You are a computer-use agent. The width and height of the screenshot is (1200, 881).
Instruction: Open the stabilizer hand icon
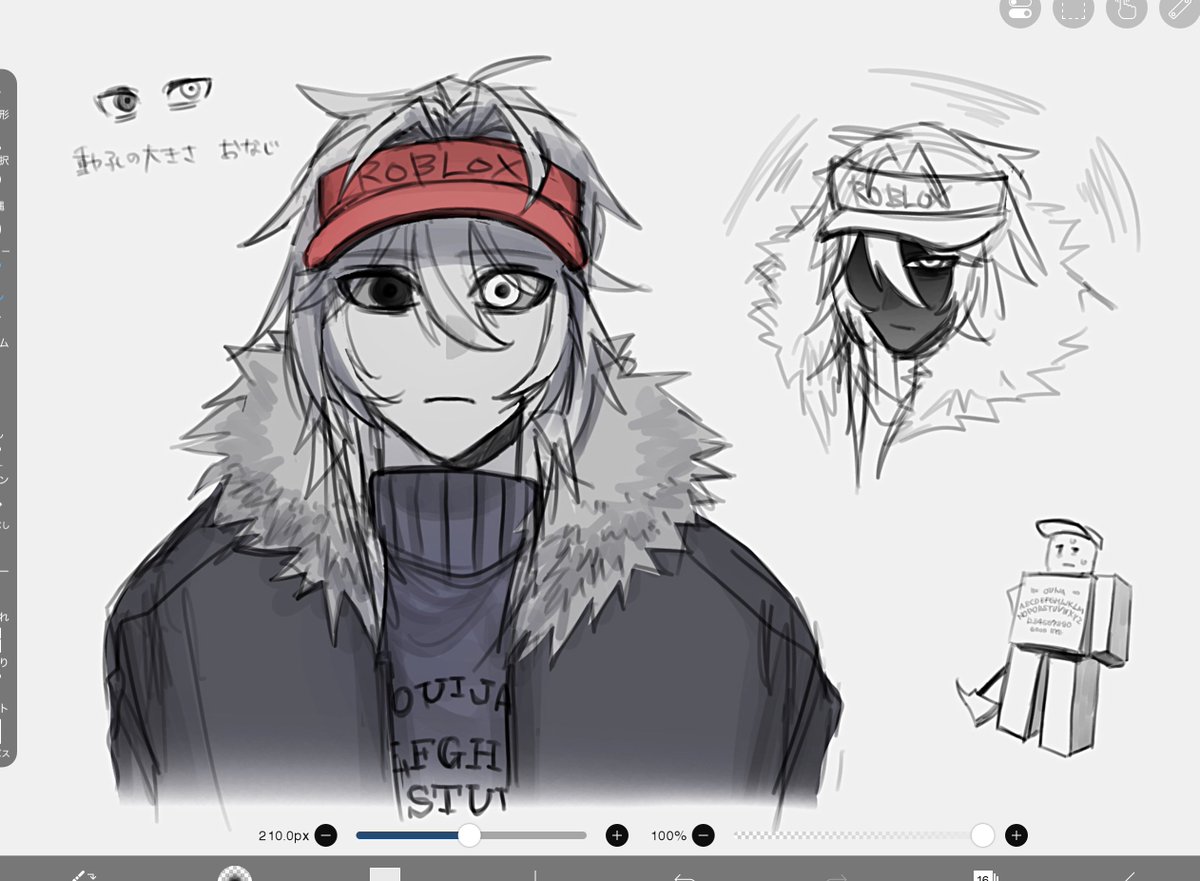[x=1126, y=10]
